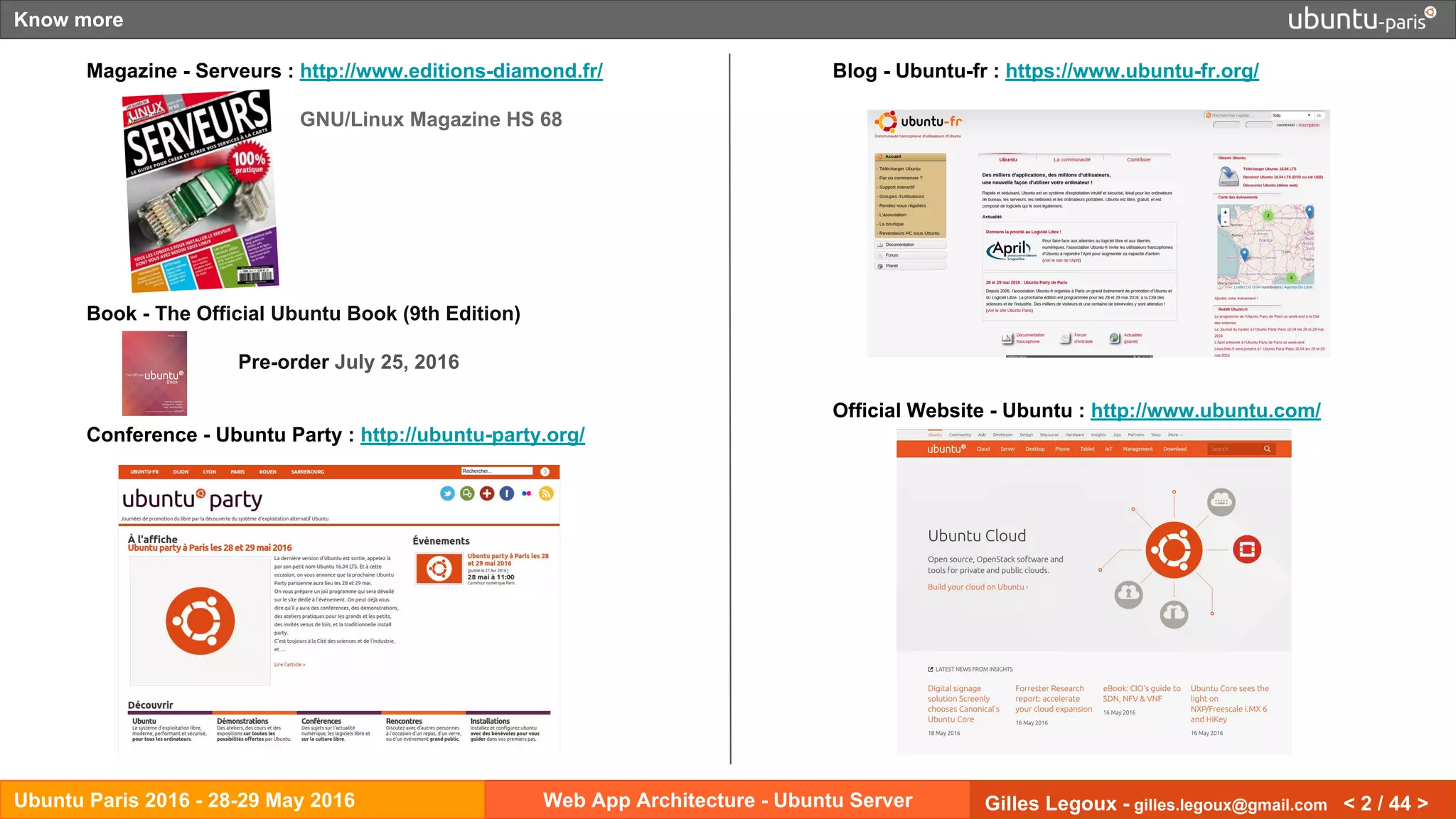The height and width of the screenshot is (819, 1456).
Task: Click the Rechercher search field
Action: (x=496, y=471)
